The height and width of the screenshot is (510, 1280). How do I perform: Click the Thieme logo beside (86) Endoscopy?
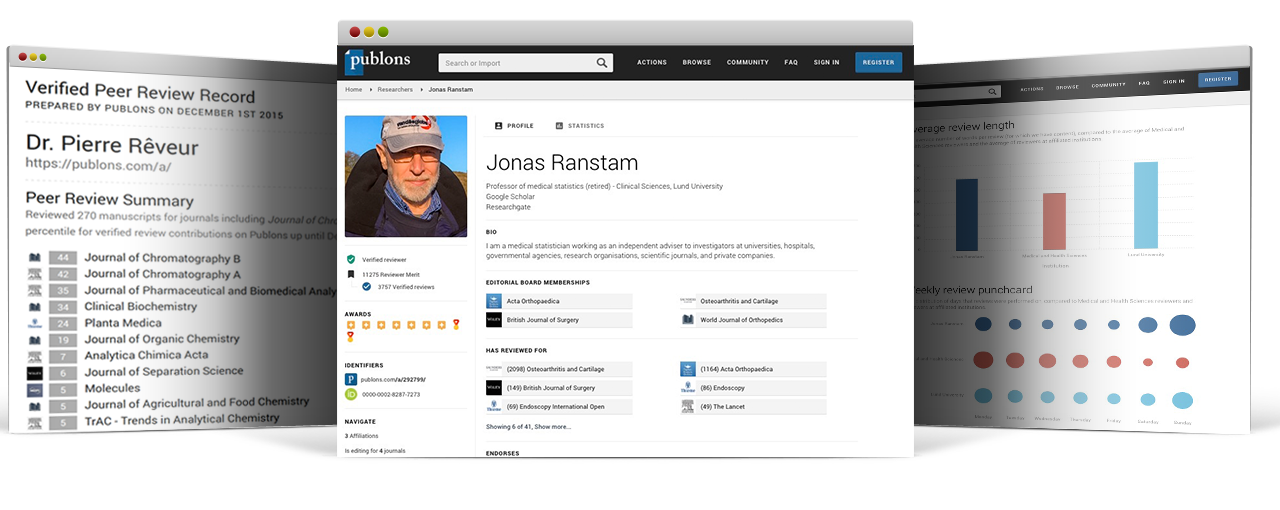pos(687,388)
